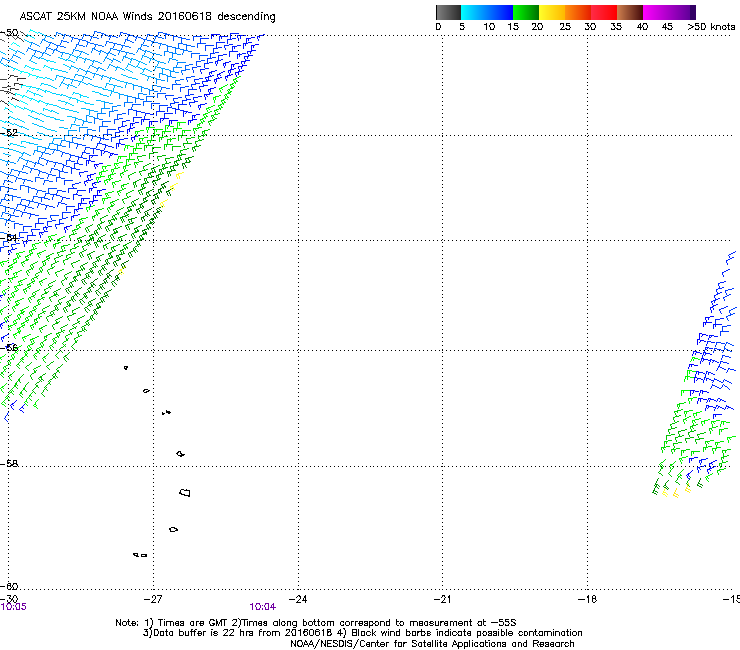This screenshot has width=740, height=650.
Task: Click the 'NOAA/NESDIS/Center for Satellite Applications and Research' credit
Action: (432, 644)
